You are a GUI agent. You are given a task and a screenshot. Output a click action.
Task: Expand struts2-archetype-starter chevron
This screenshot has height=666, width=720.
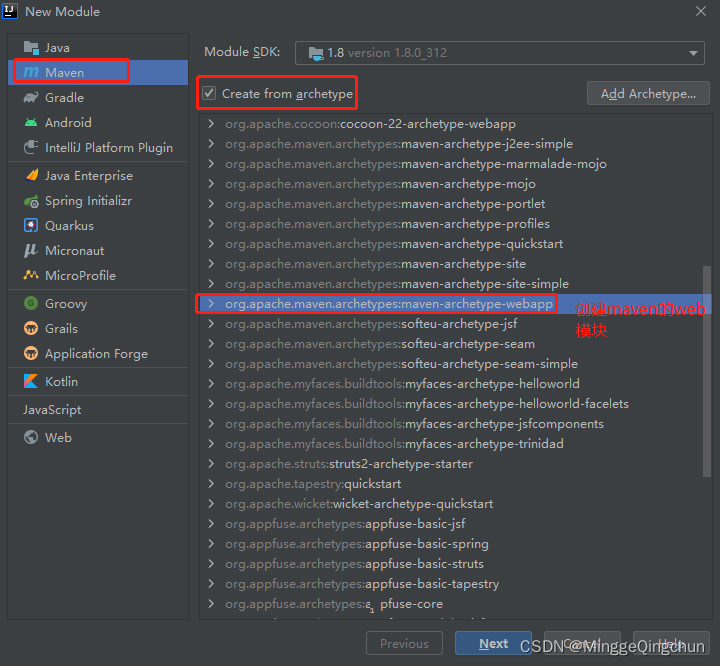click(x=211, y=463)
